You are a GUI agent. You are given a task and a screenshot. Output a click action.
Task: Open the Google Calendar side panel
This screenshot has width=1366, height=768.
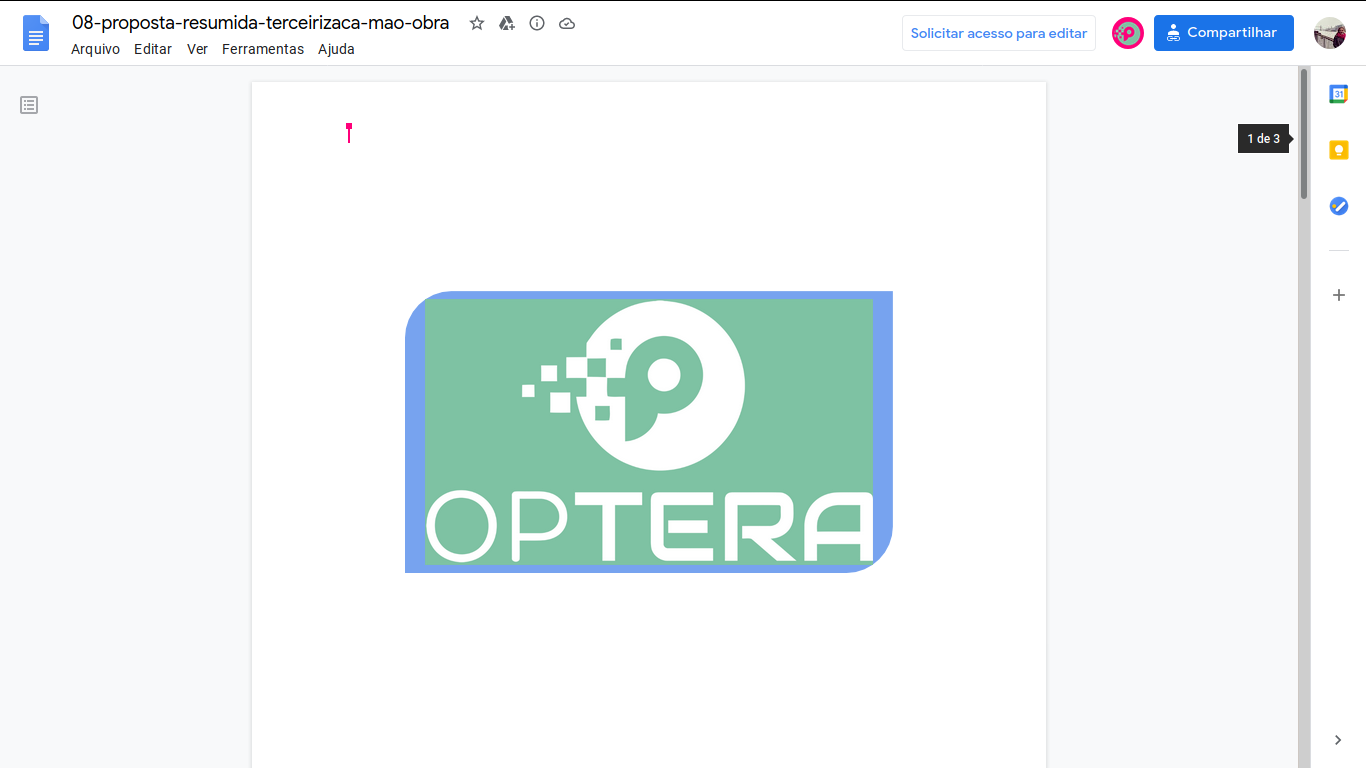pos(1339,94)
